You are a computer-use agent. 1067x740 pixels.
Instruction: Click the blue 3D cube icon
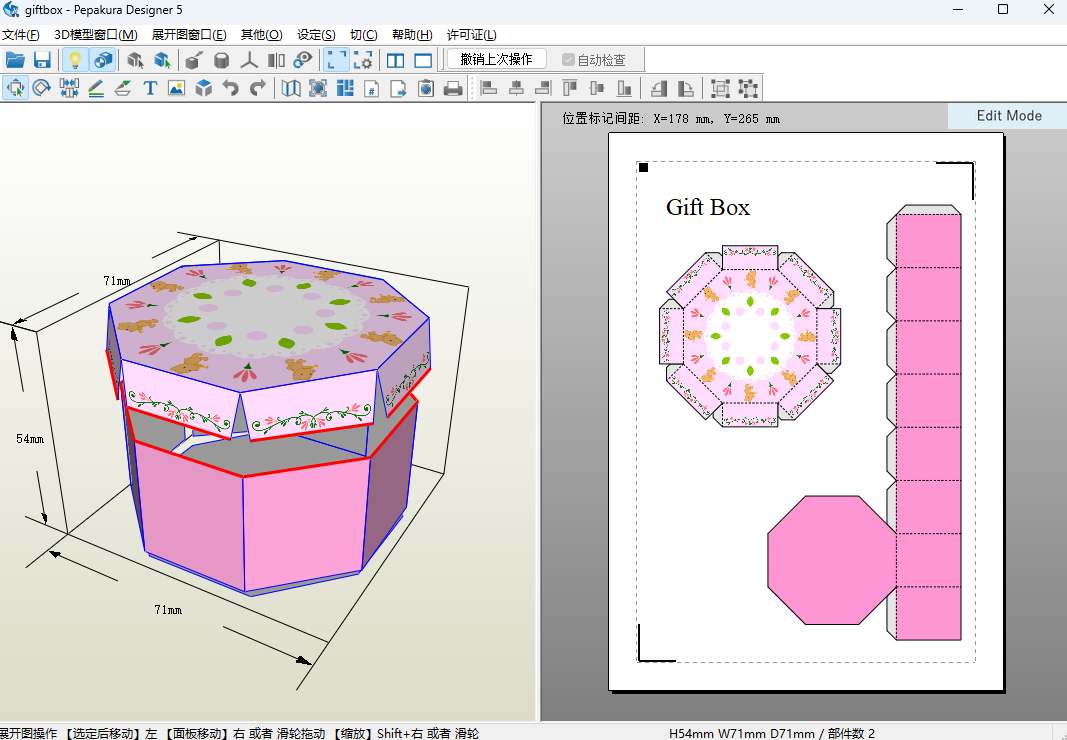coord(203,88)
